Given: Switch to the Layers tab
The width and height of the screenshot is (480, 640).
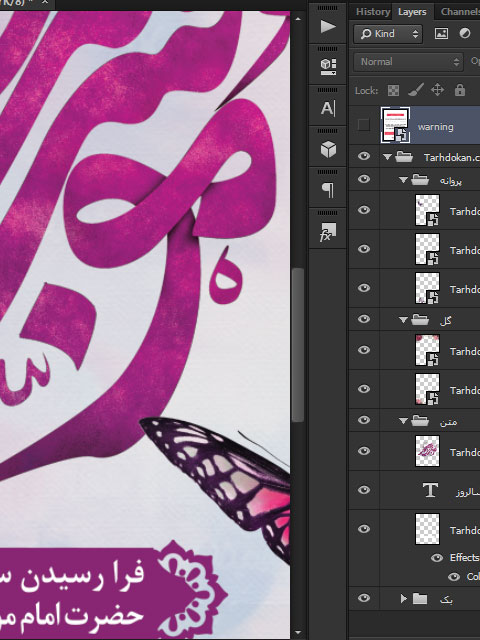Looking at the screenshot, I should [x=412, y=12].
